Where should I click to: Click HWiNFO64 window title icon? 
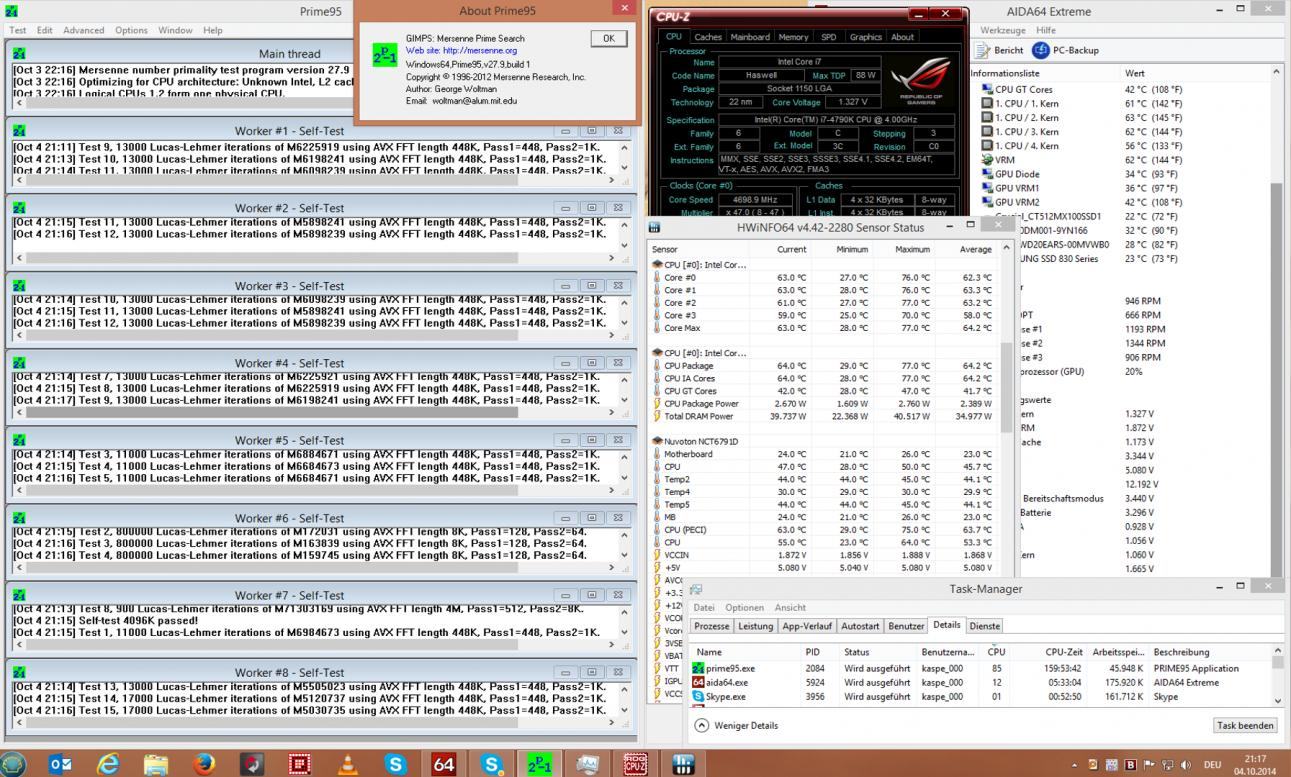click(655, 227)
